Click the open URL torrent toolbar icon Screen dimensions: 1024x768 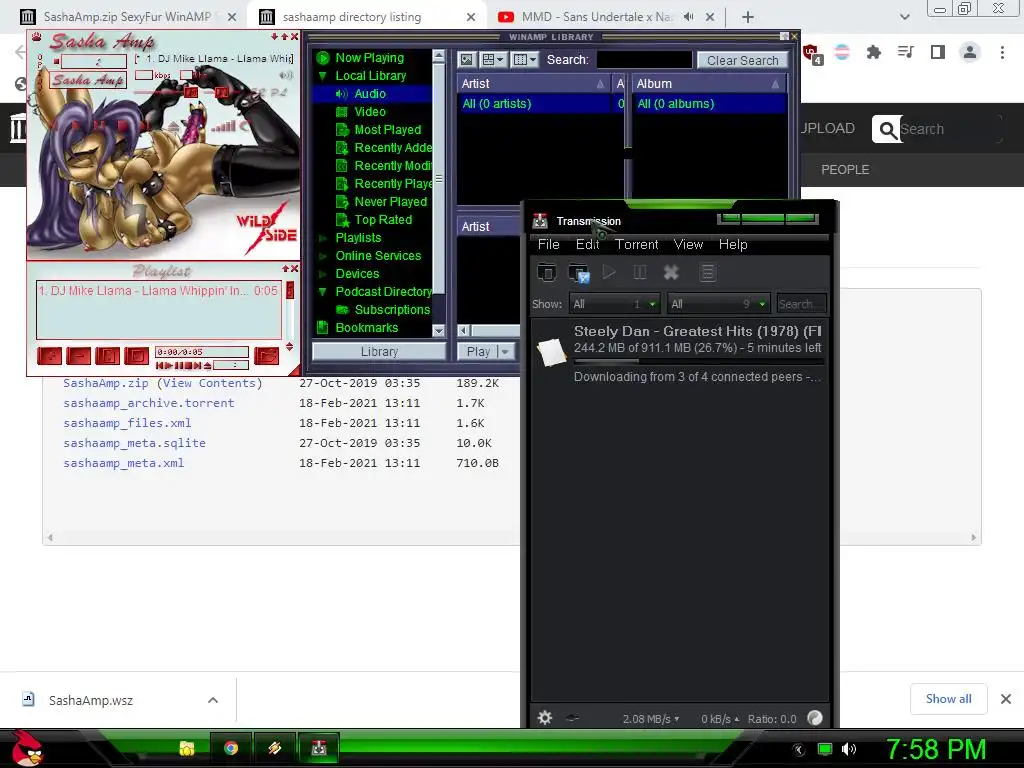tap(579, 273)
